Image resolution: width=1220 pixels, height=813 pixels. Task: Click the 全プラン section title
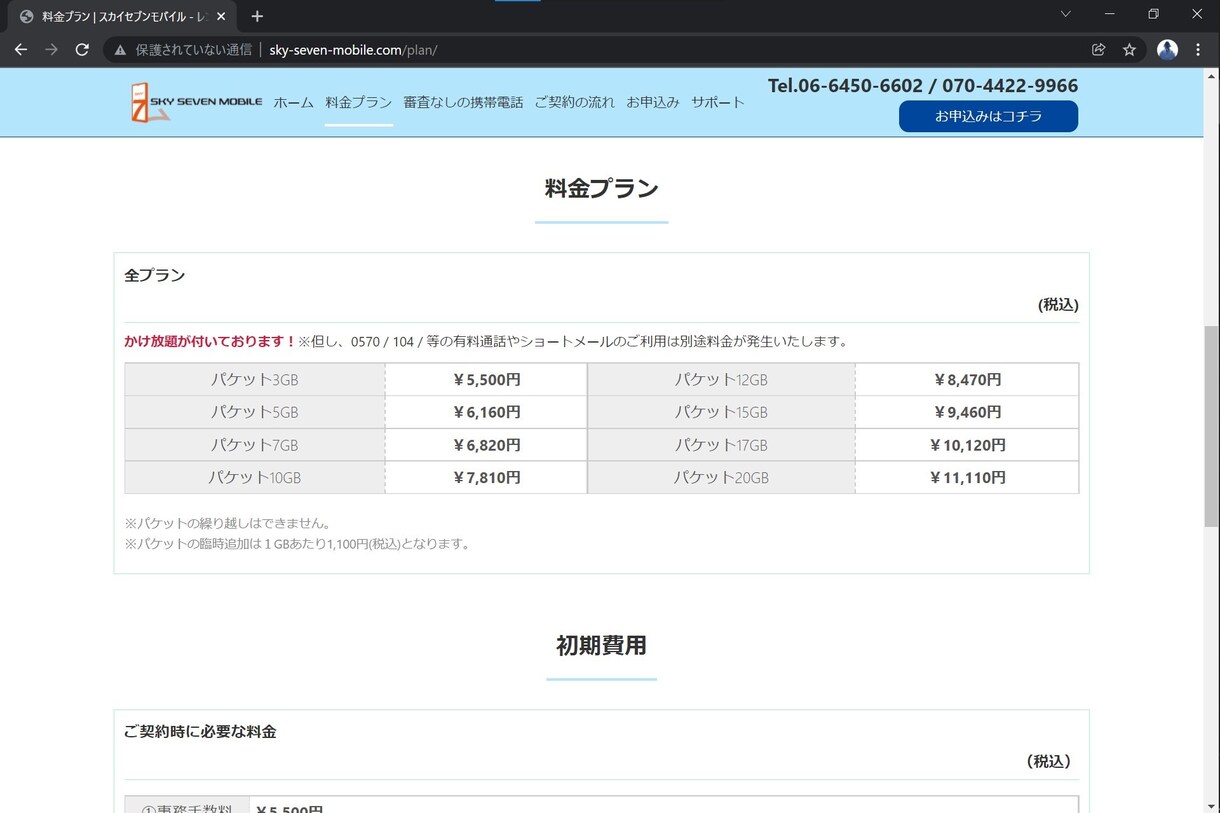[154, 275]
